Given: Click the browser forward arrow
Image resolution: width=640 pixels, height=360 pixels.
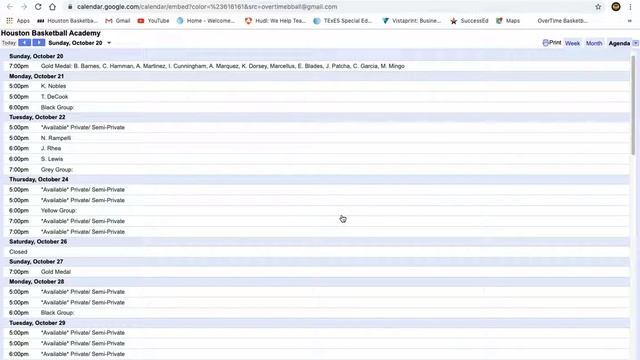Looking at the screenshot, I should [24, 7].
